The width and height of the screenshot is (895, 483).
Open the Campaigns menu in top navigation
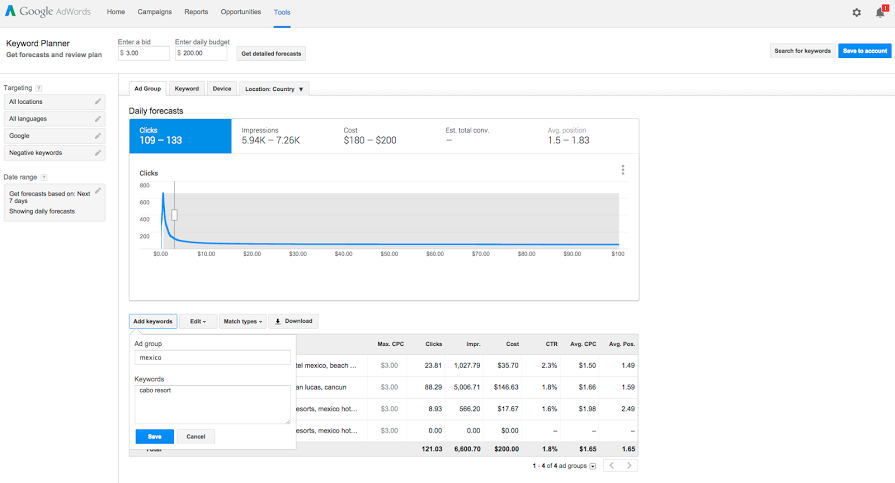pyautogui.click(x=154, y=12)
